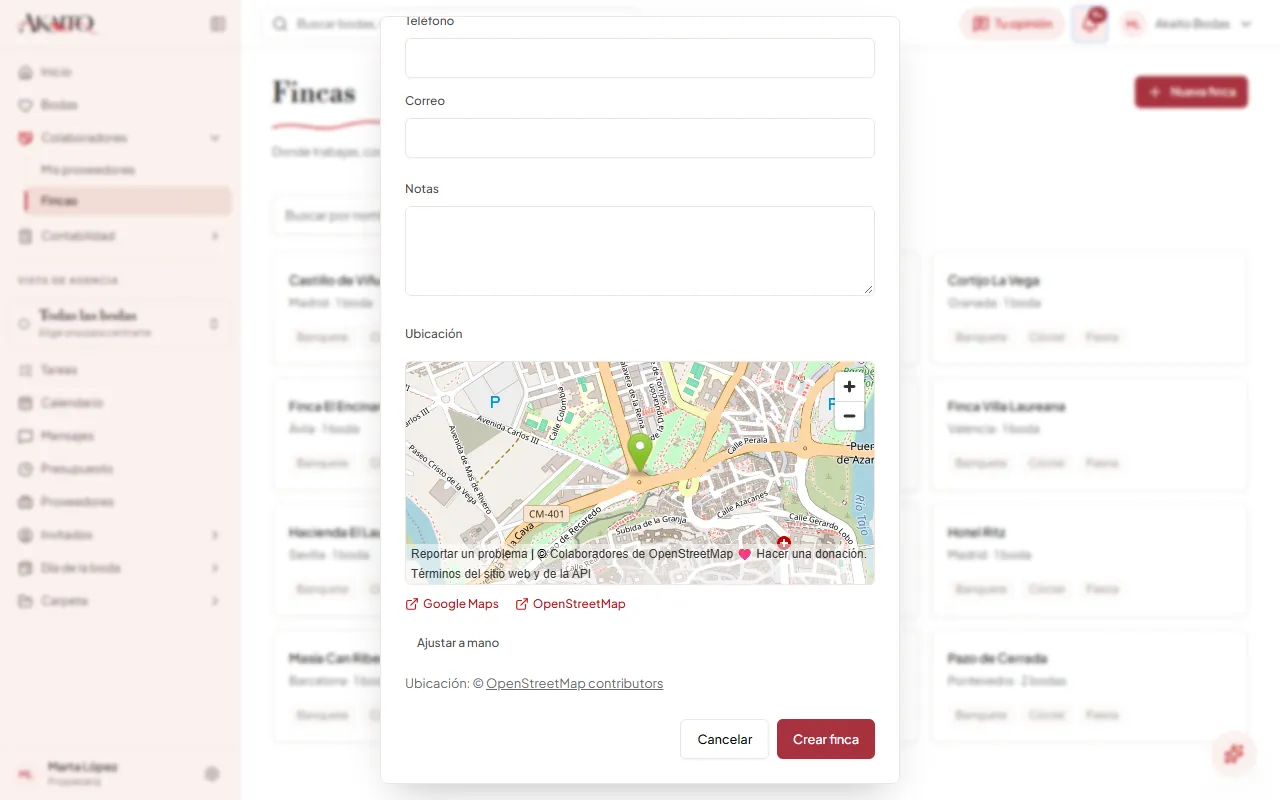Focus the Correo input field
Viewport: 1280px width, 800px height.
[640, 138]
